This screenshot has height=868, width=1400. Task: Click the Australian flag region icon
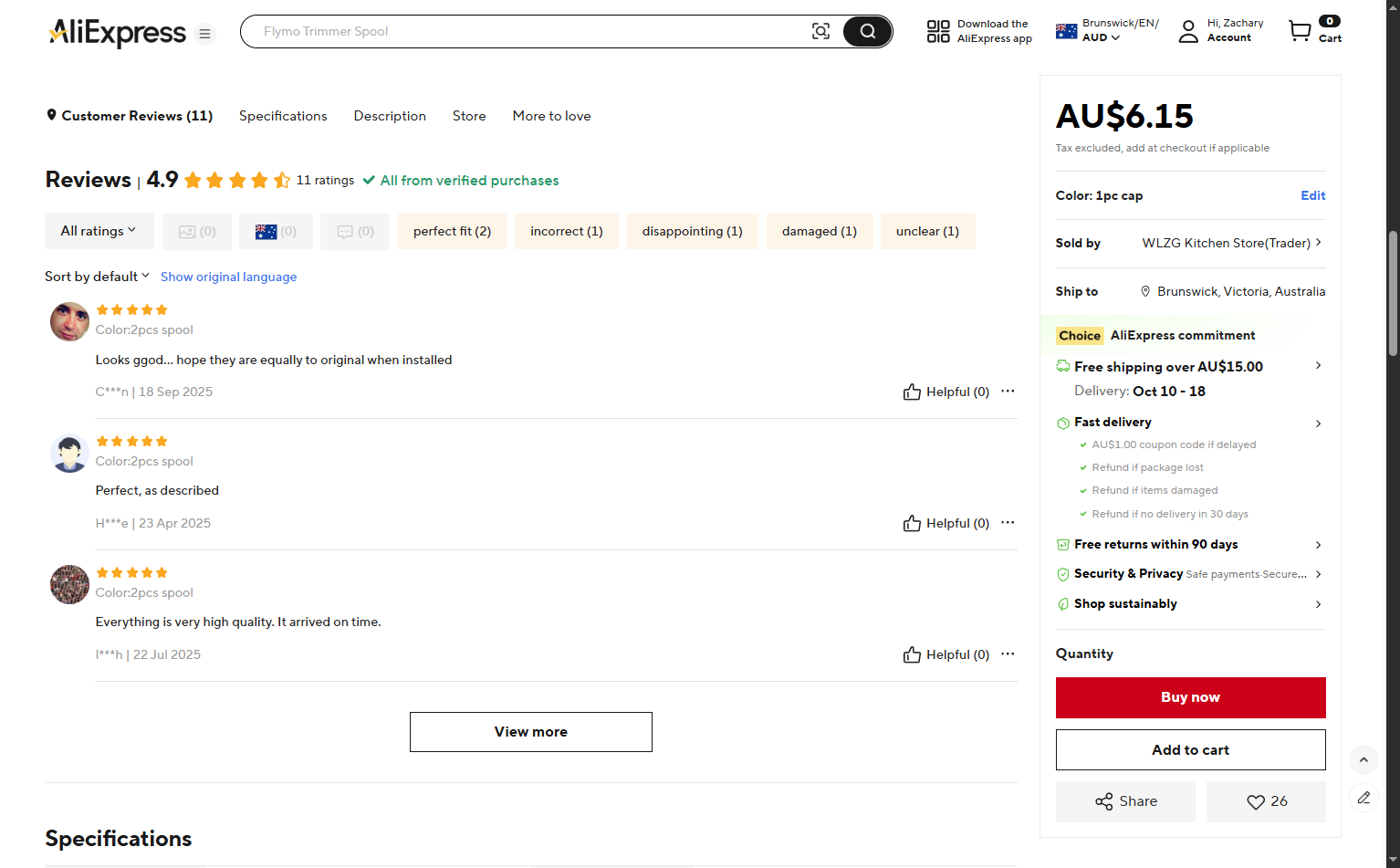click(1066, 31)
